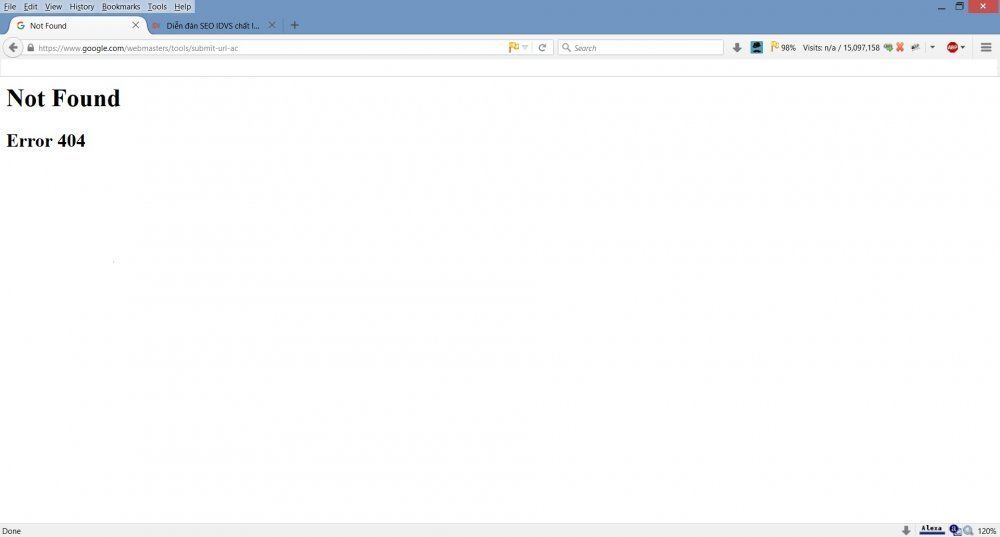Click the Adblock Plus ABP icon
This screenshot has width=1000, height=537.
coord(952,48)
